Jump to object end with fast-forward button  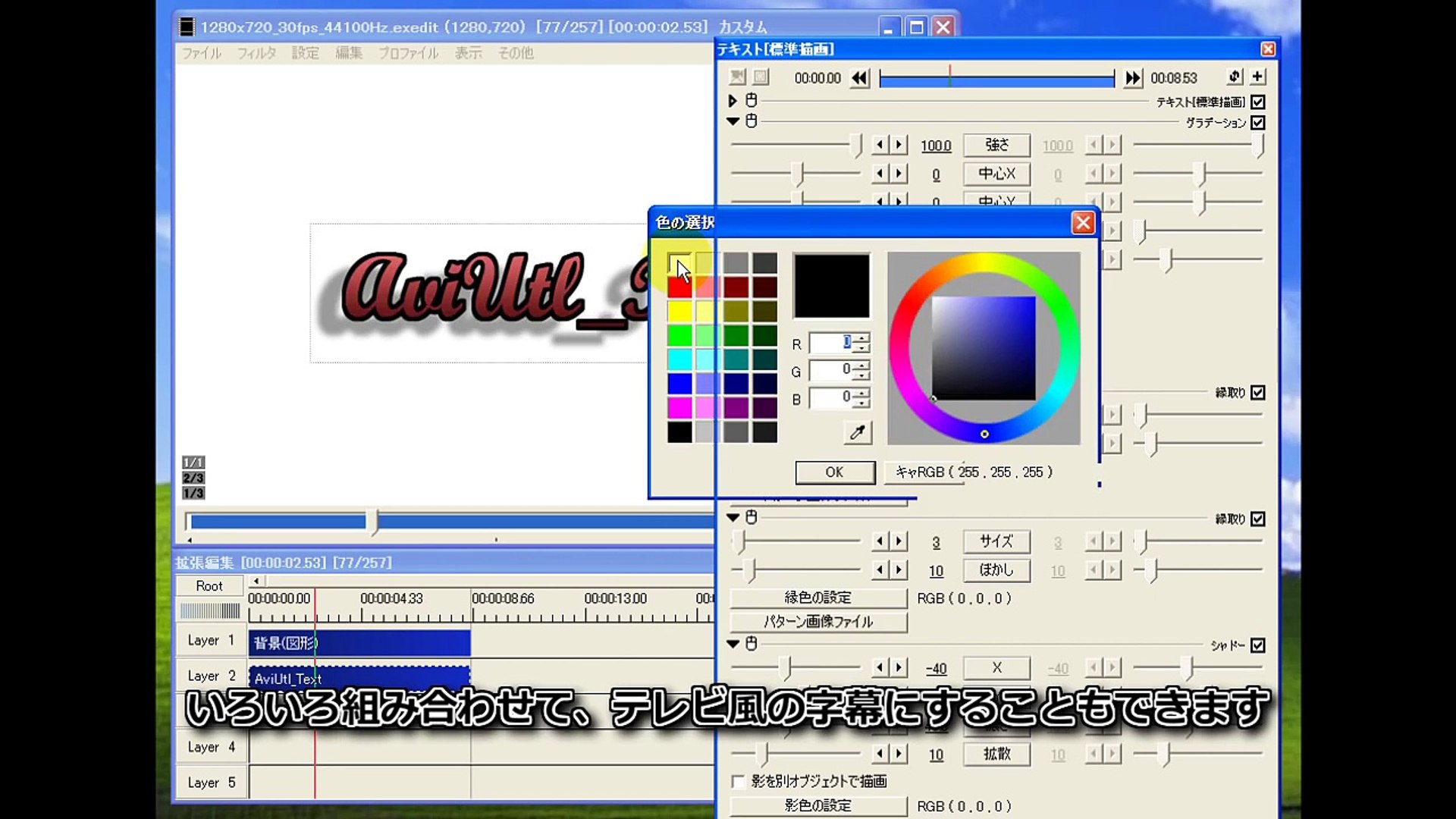[x=1132, y=78]
